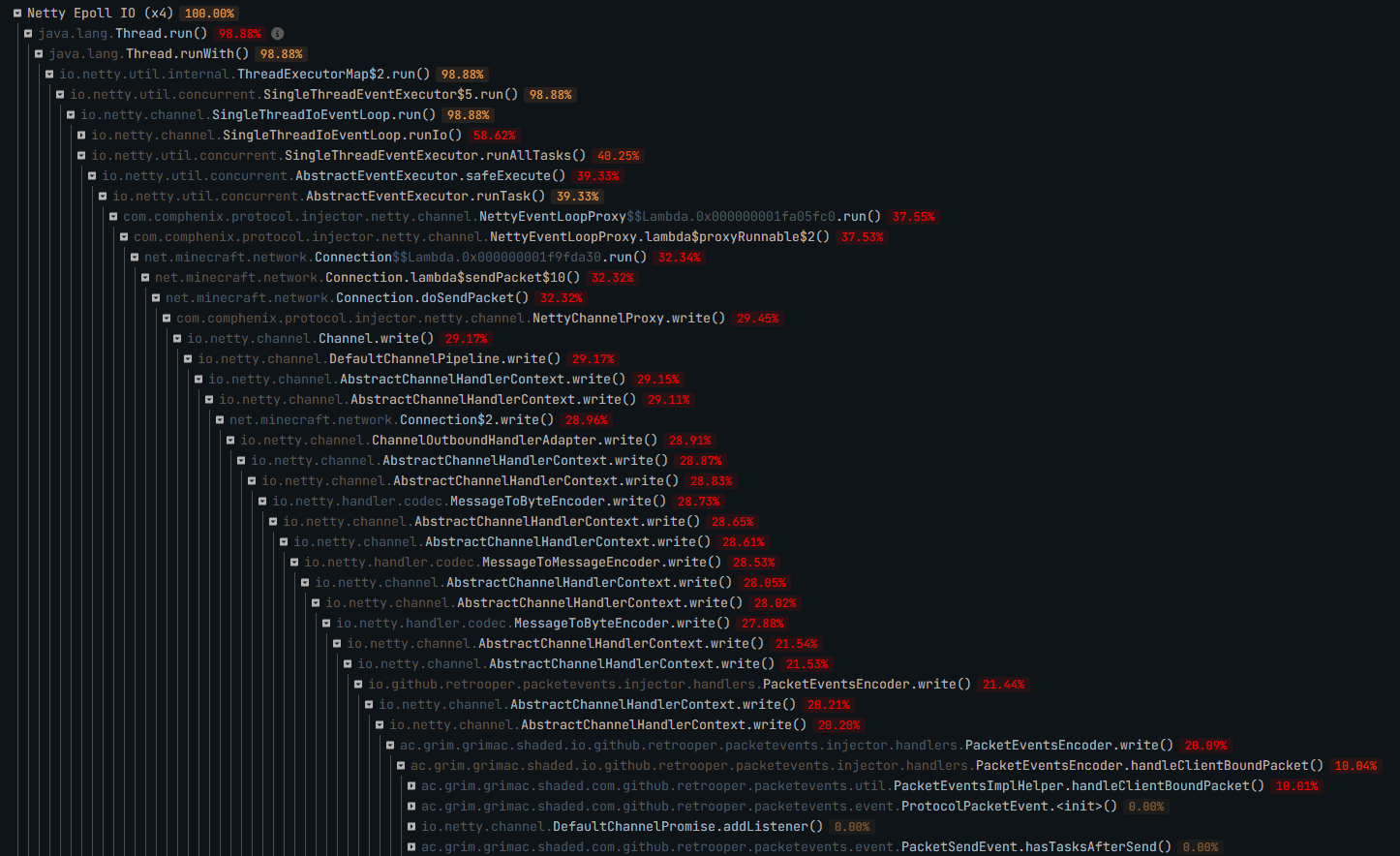Screen dimensions: 1400x856
Task: Collapse the PacketEventsEncoder.write() node at 21.44%
Action: 358,685
